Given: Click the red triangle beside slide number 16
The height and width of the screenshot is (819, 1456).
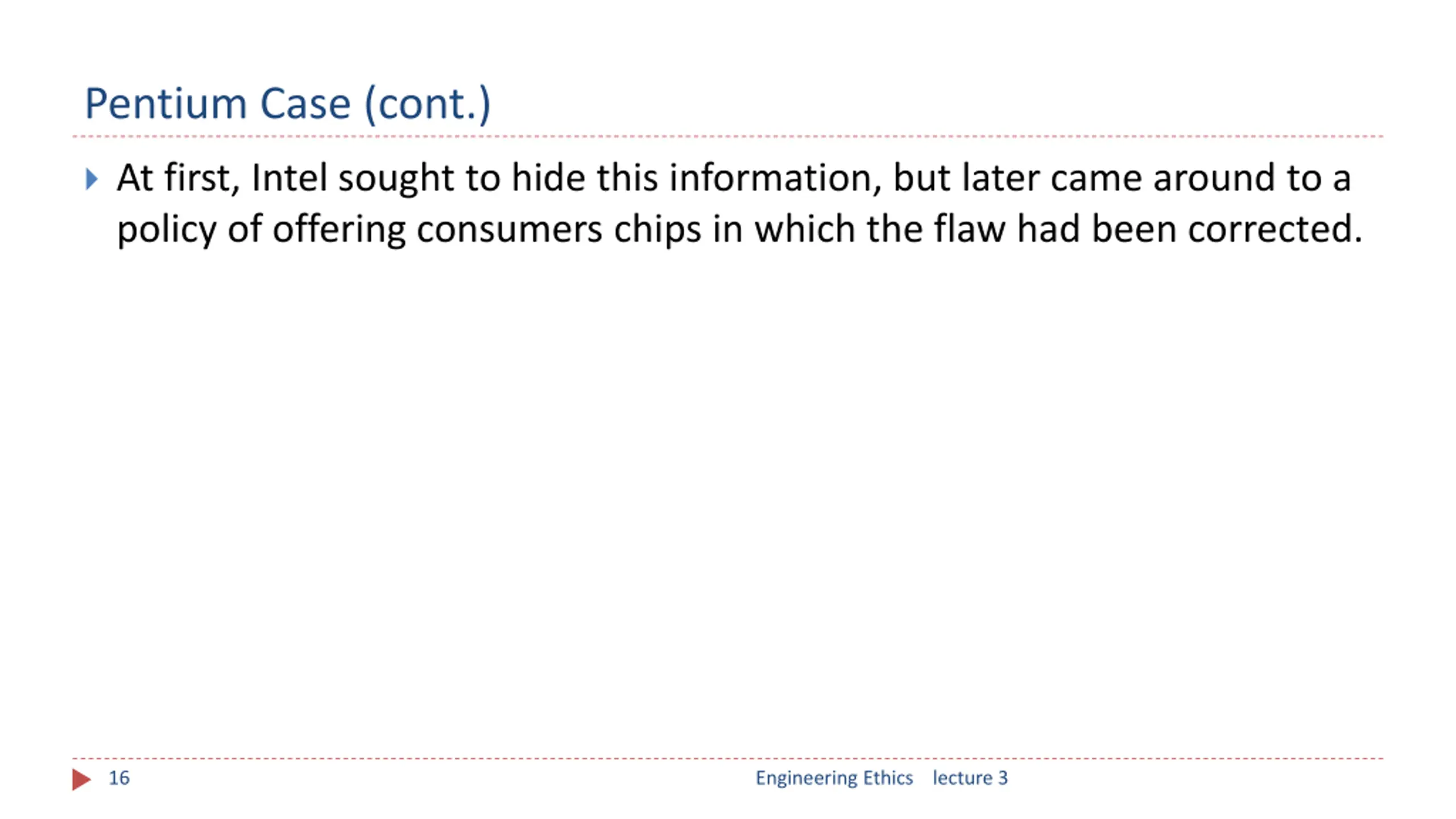Looking at the screenshot, I should 81,779.
